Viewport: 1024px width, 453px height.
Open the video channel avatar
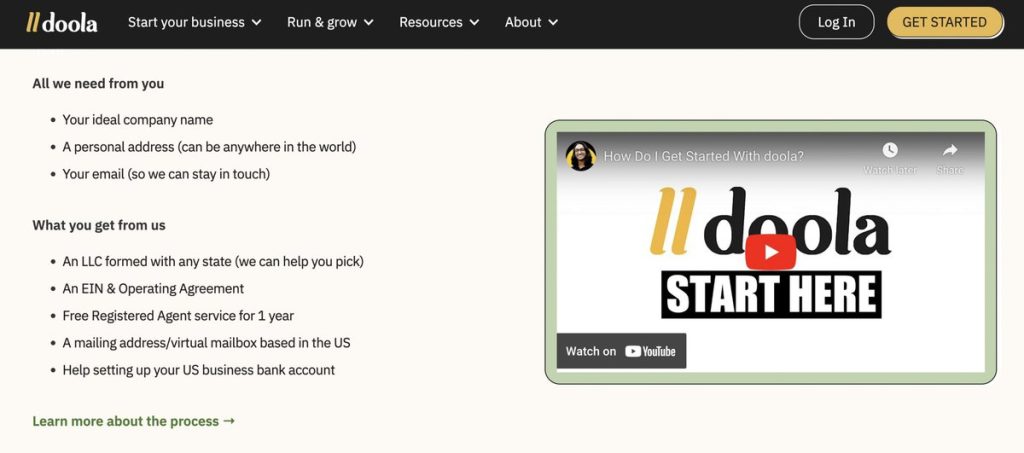click(581, 156)
